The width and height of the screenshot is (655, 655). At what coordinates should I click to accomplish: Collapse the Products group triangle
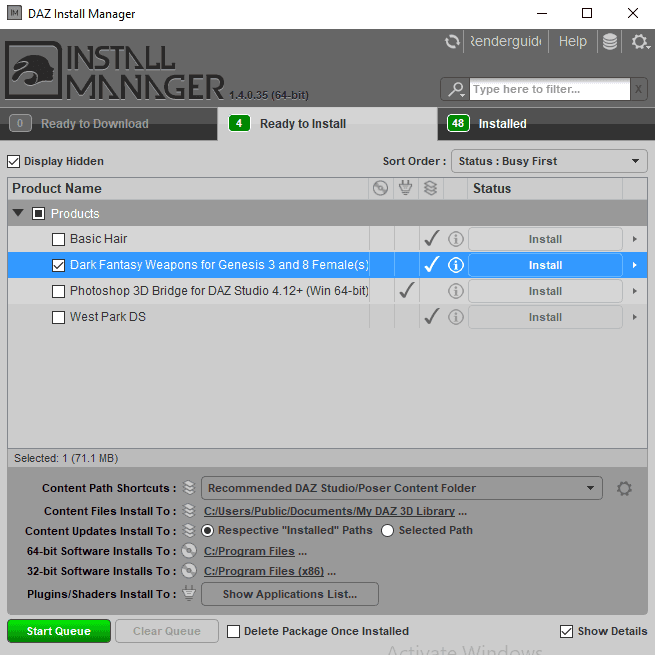point(18,213)
